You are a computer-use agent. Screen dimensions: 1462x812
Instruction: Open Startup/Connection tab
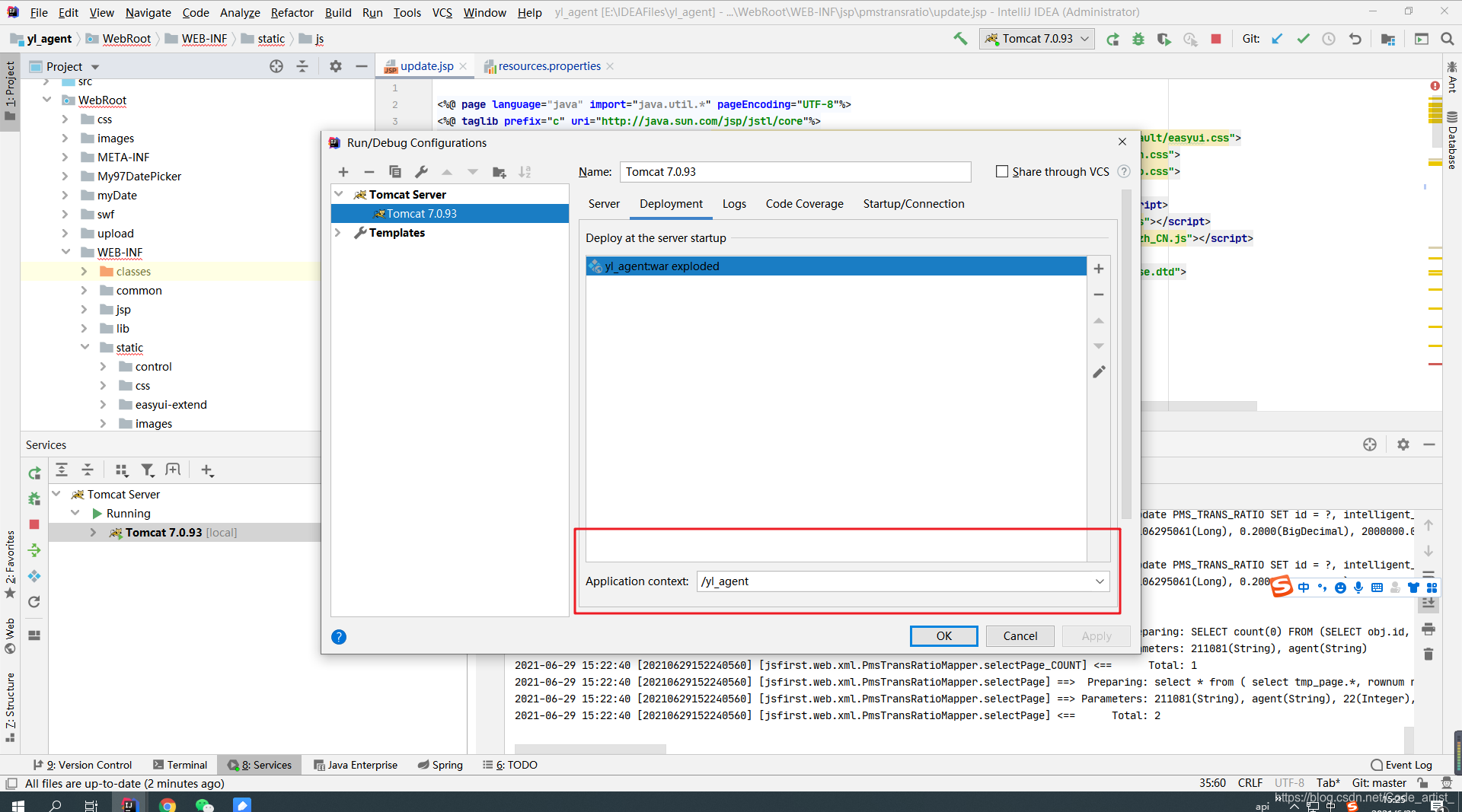click(x=914, y=204)
